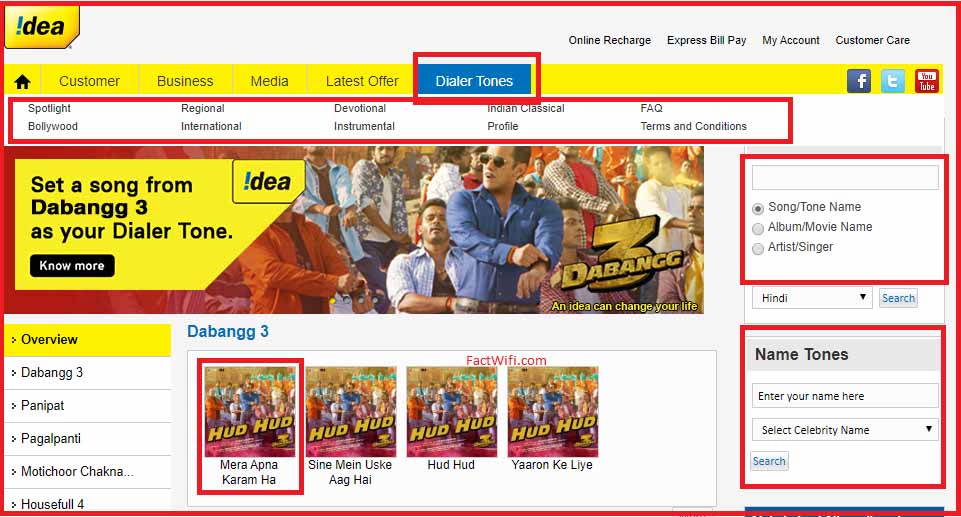Open the Devotional submenu link
Screen dimensions: 961x517
coord(360,108)
